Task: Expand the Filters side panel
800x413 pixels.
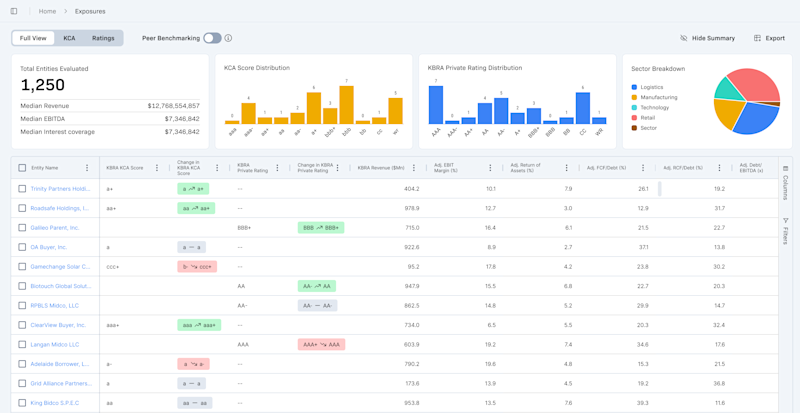Action: [785, 231]
